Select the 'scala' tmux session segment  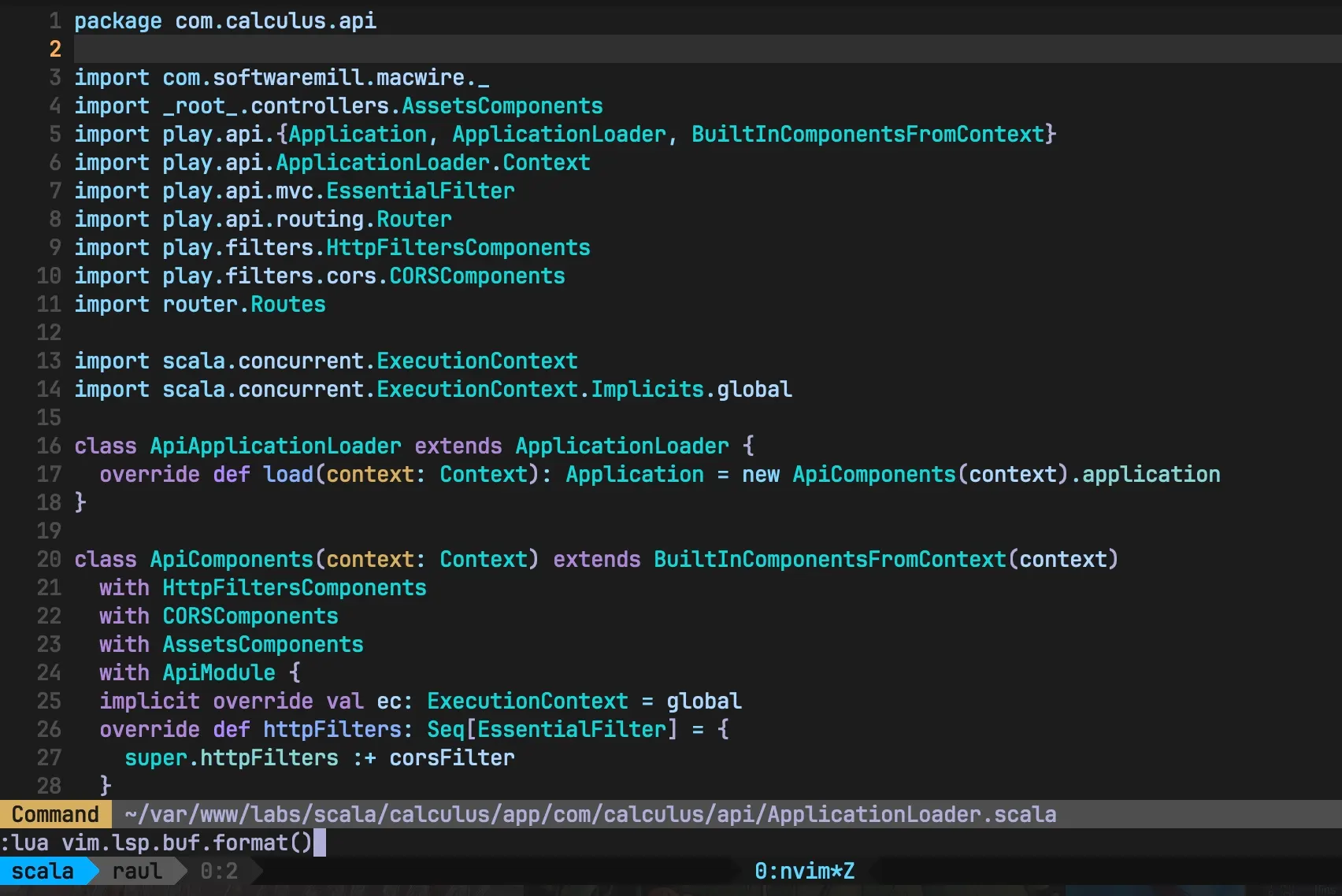tap(43, 871)
